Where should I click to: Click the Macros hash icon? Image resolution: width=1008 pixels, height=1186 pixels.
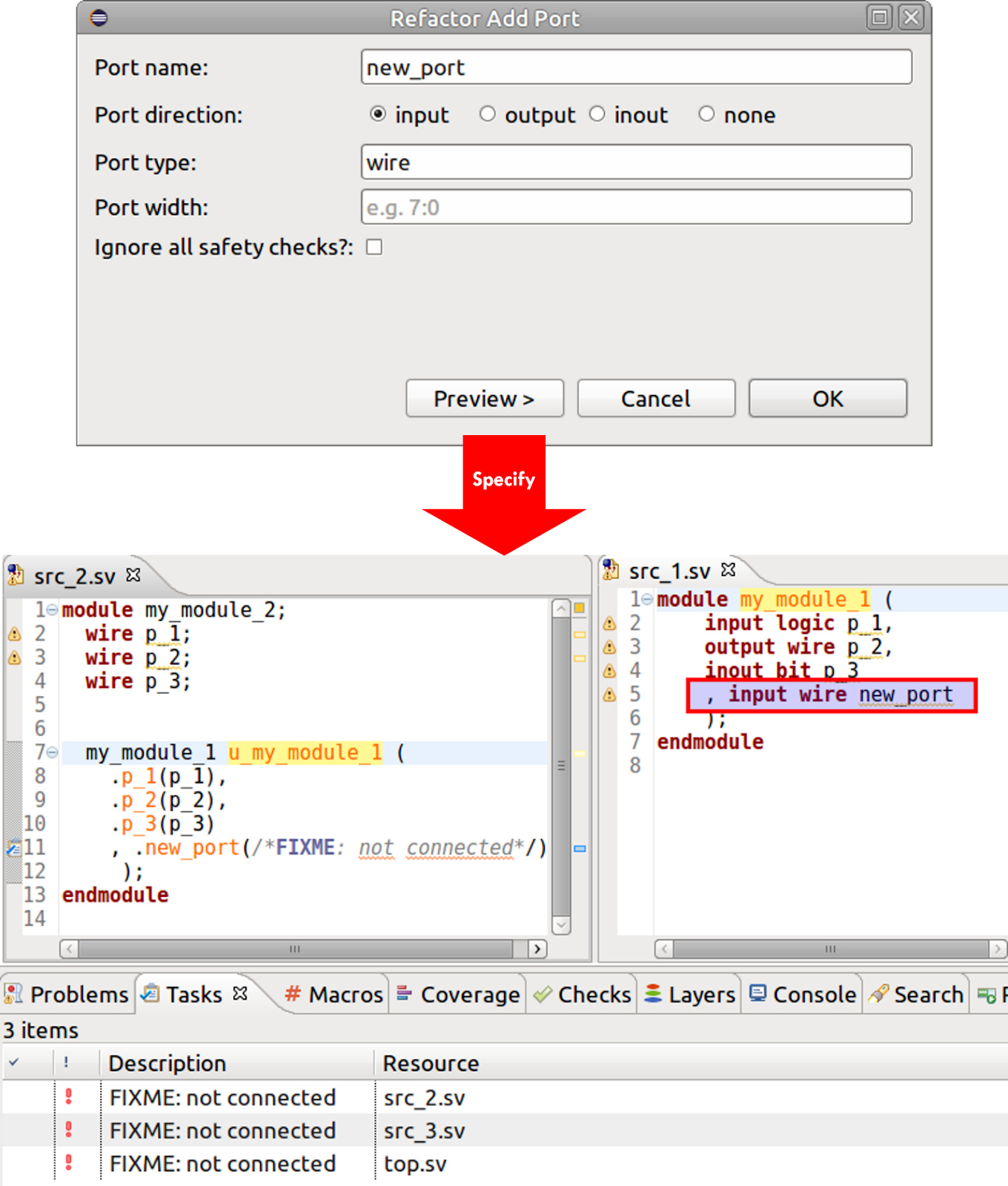tap(293, 994)
